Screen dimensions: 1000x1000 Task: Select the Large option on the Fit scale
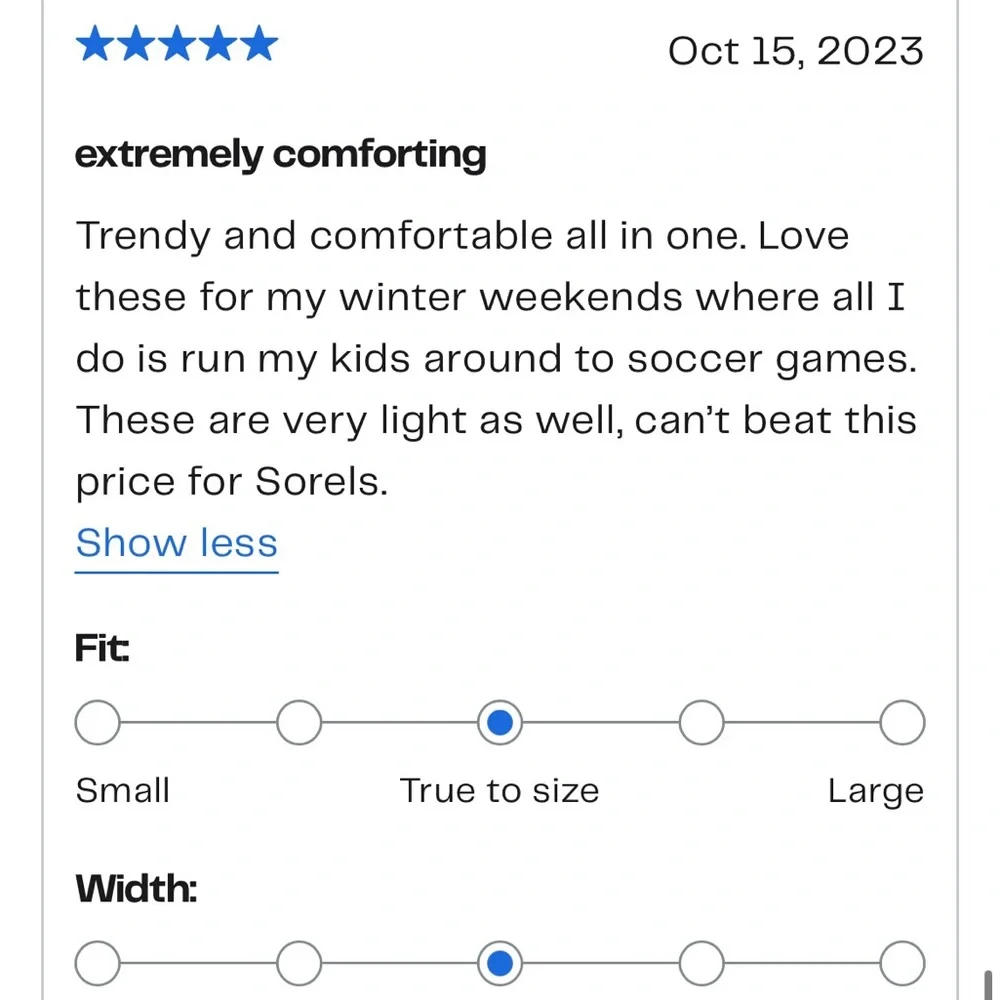coord(902,721)
